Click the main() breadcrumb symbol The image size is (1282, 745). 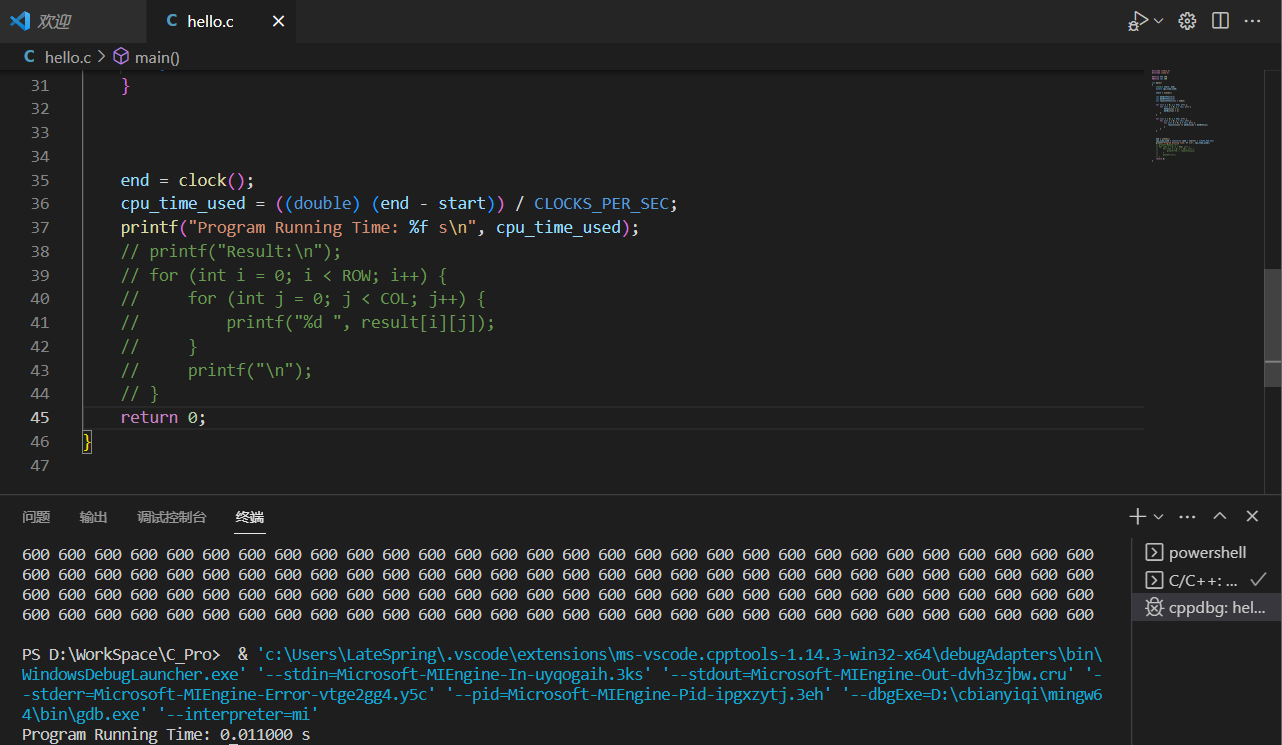(157, 57)
